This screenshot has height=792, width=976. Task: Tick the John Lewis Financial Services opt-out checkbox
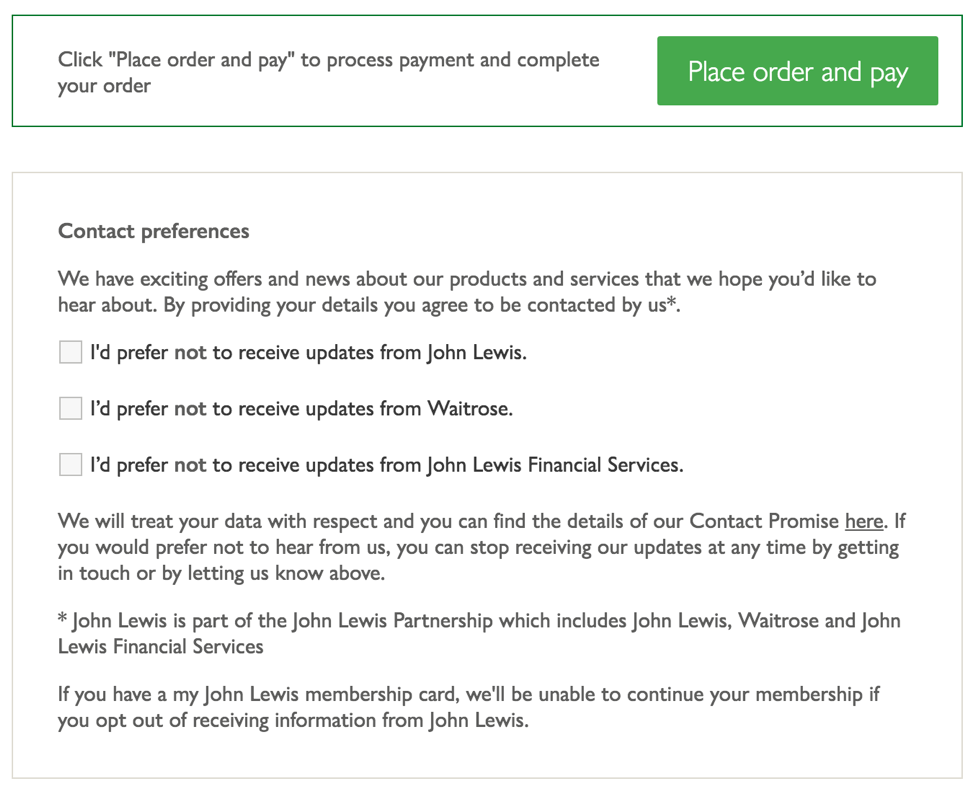point(70,464)
